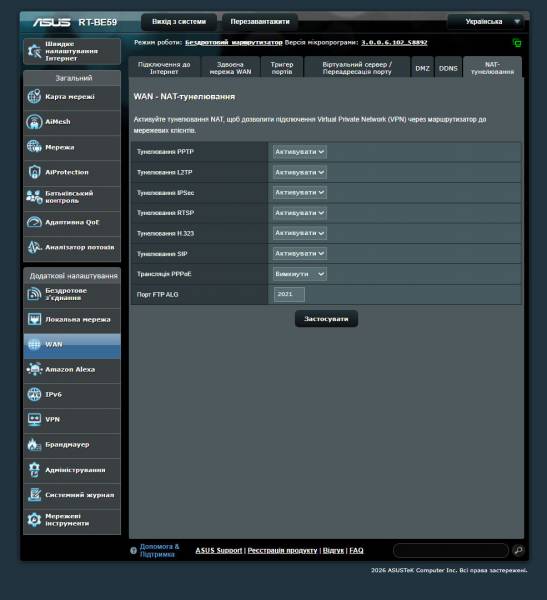Image resolution: width=547 pixels, height=600 pixels.
Task: Open Тунелювання RTSP dropdown
Action: click(300, 213)
